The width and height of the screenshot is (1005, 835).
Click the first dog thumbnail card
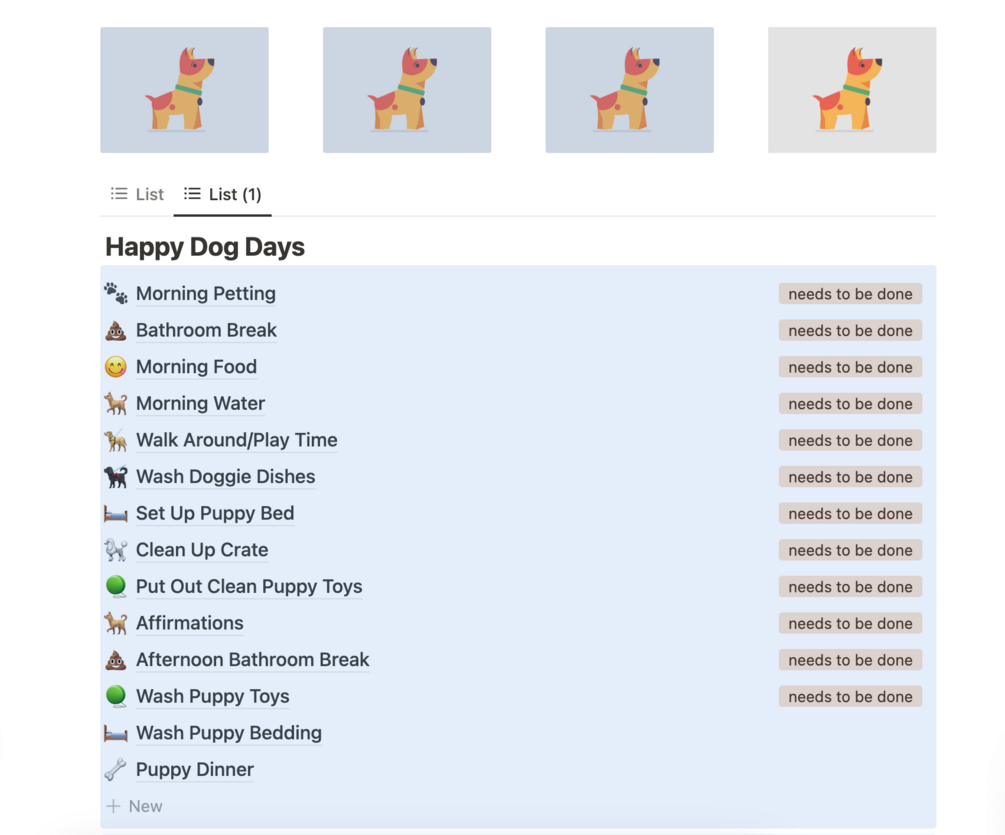click(x=184, y=90)
